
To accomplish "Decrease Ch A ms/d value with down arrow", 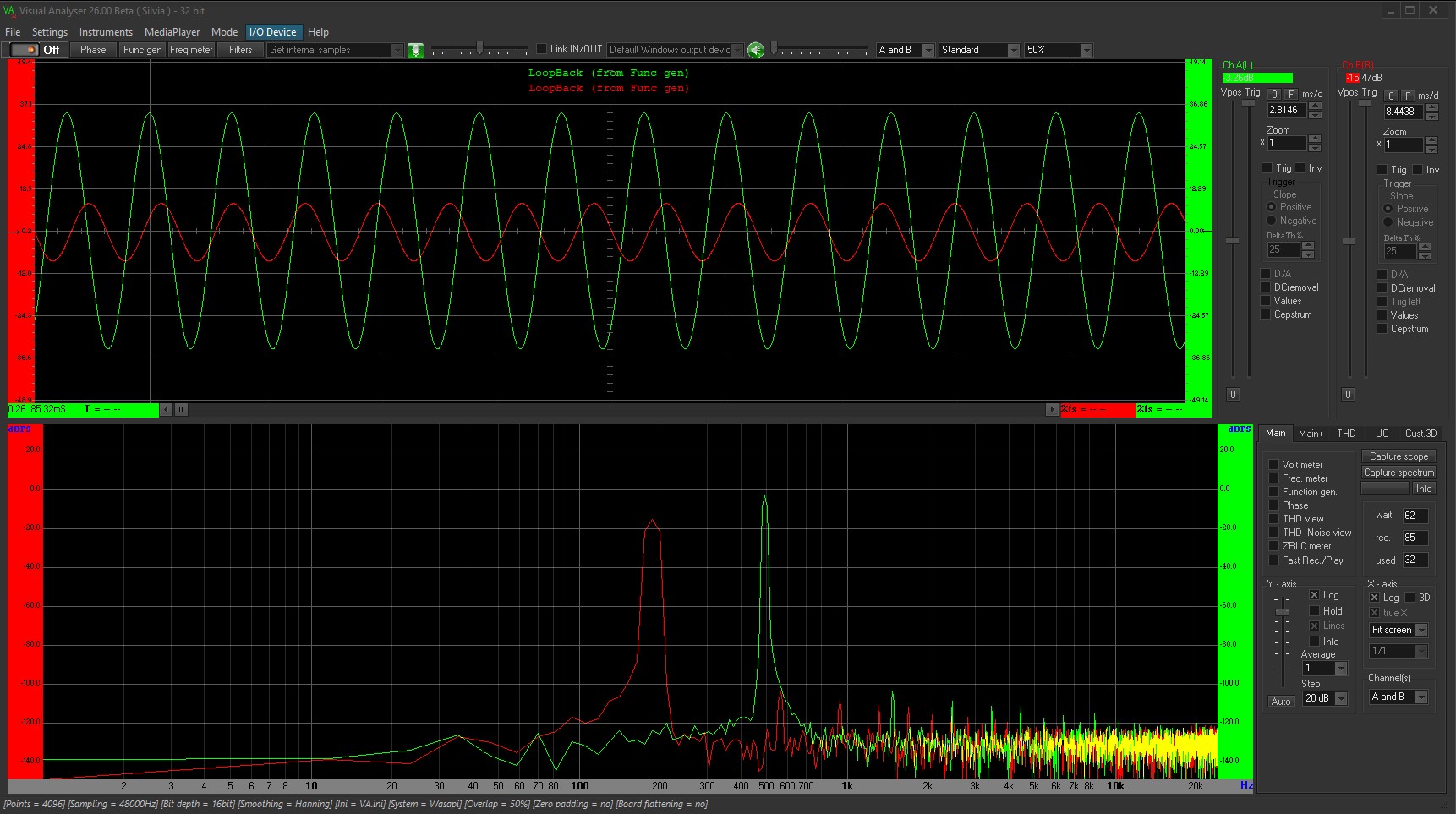I will (1315, 114).
